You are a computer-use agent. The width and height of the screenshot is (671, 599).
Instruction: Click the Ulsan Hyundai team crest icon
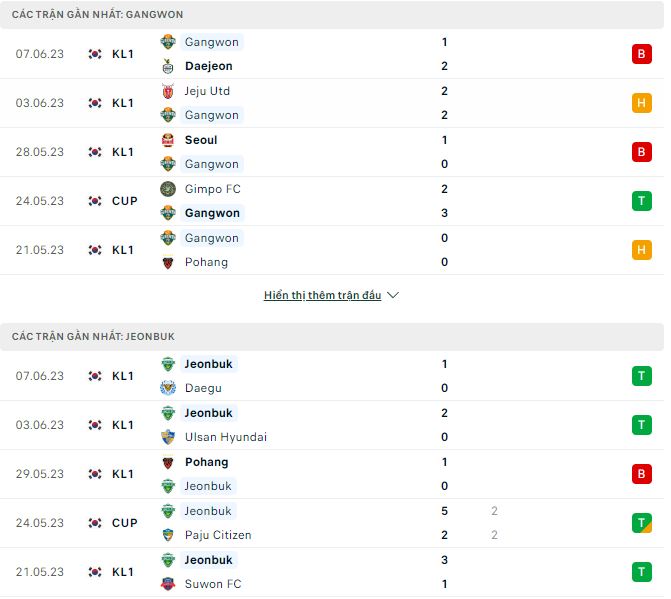coord(168,437)
